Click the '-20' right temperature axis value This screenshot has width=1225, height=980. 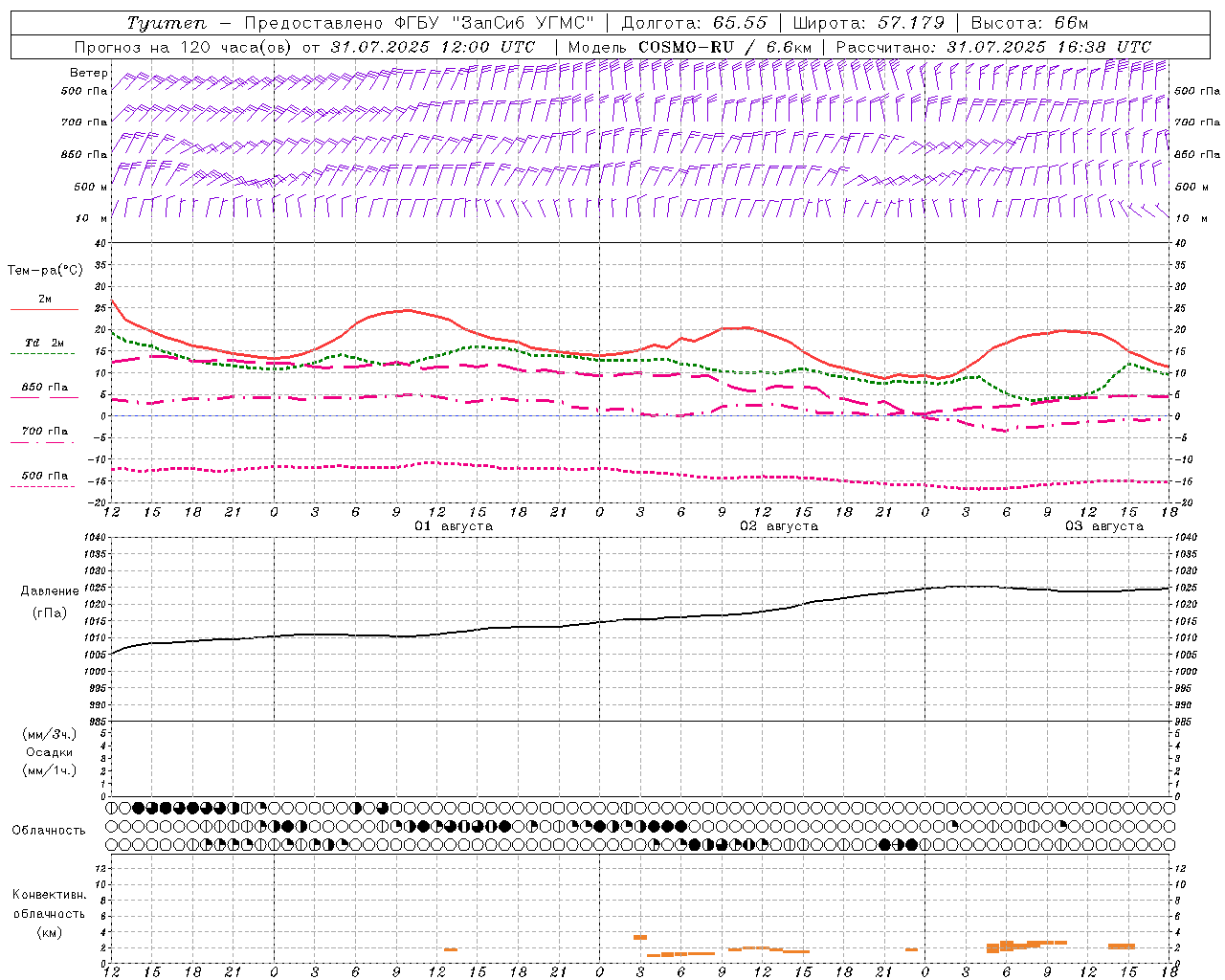[1182, 502]
